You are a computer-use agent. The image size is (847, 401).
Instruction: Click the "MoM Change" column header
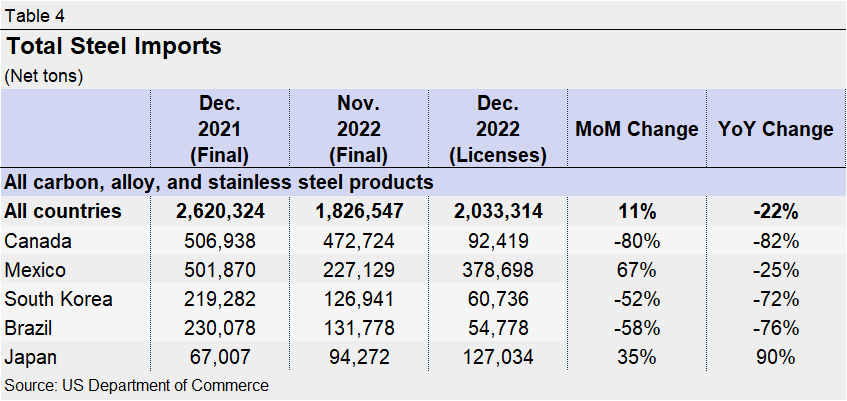point(636,130)
